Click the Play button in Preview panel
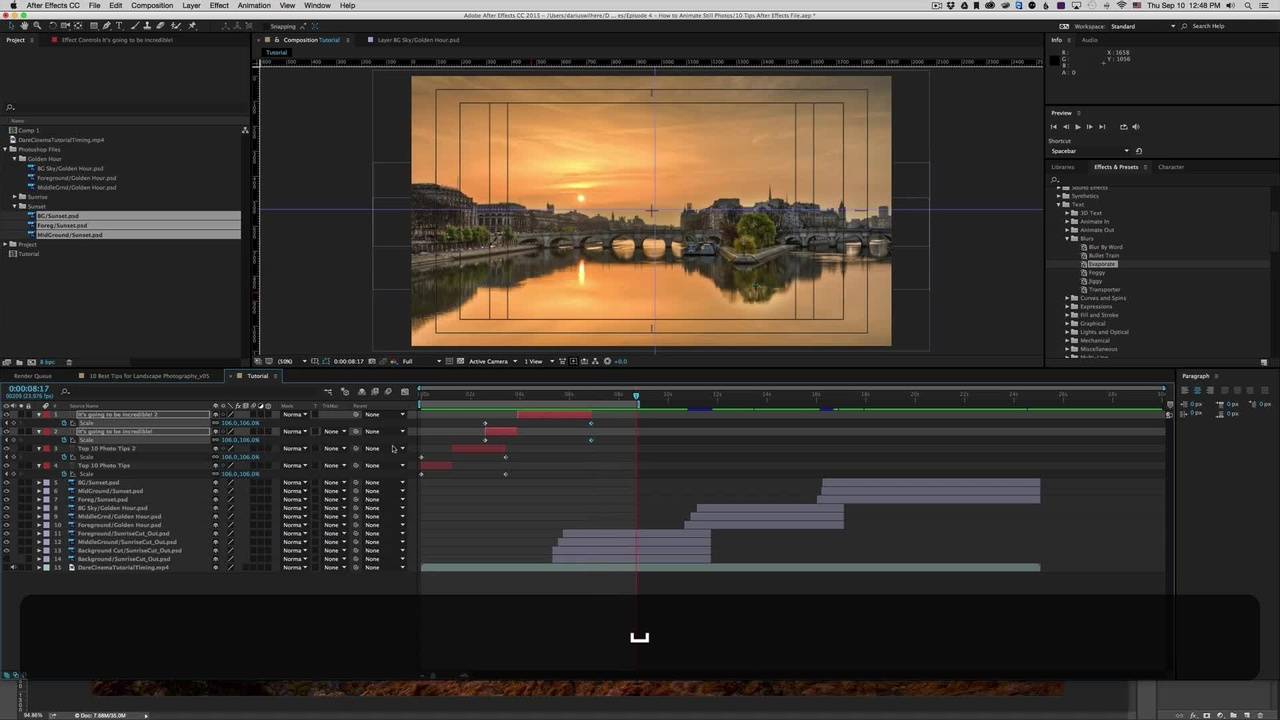Viewport: 1280px width, 720px height. 1077,127
